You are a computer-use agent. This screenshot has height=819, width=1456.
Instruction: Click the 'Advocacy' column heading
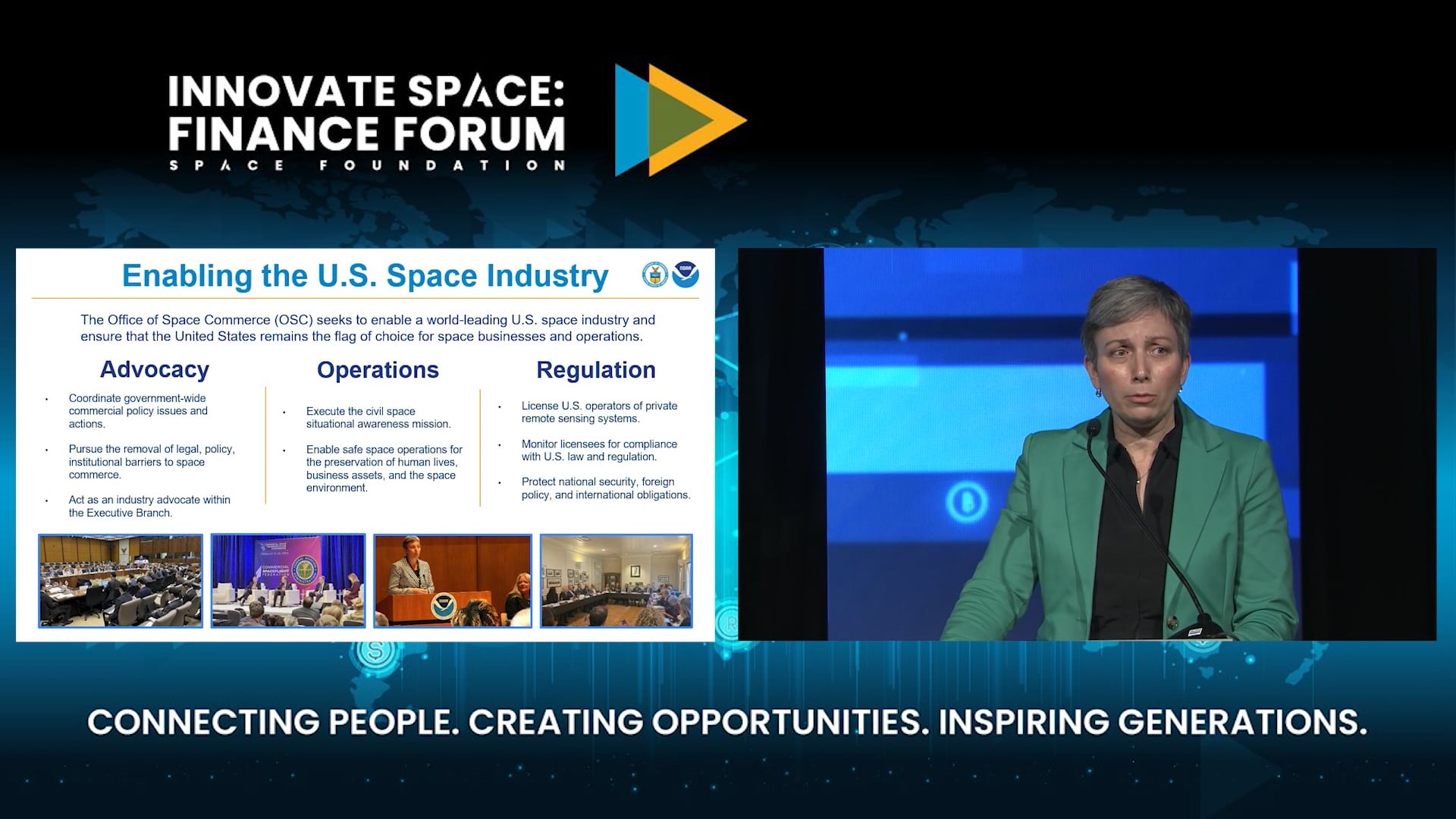(x=155, y=369)
